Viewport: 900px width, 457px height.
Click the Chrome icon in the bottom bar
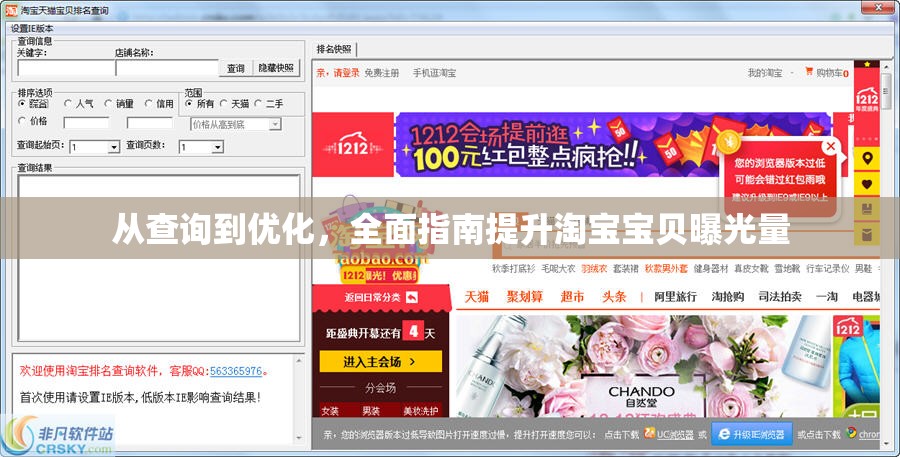click(x=851, y=433)
